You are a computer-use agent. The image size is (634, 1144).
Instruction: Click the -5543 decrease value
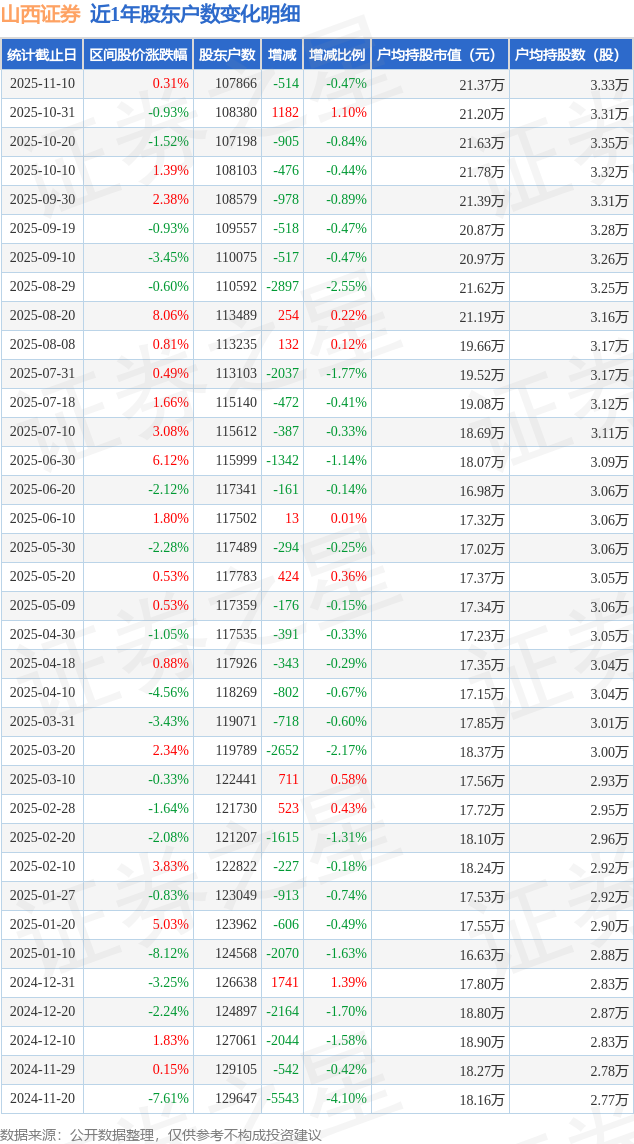[282, 1099]
